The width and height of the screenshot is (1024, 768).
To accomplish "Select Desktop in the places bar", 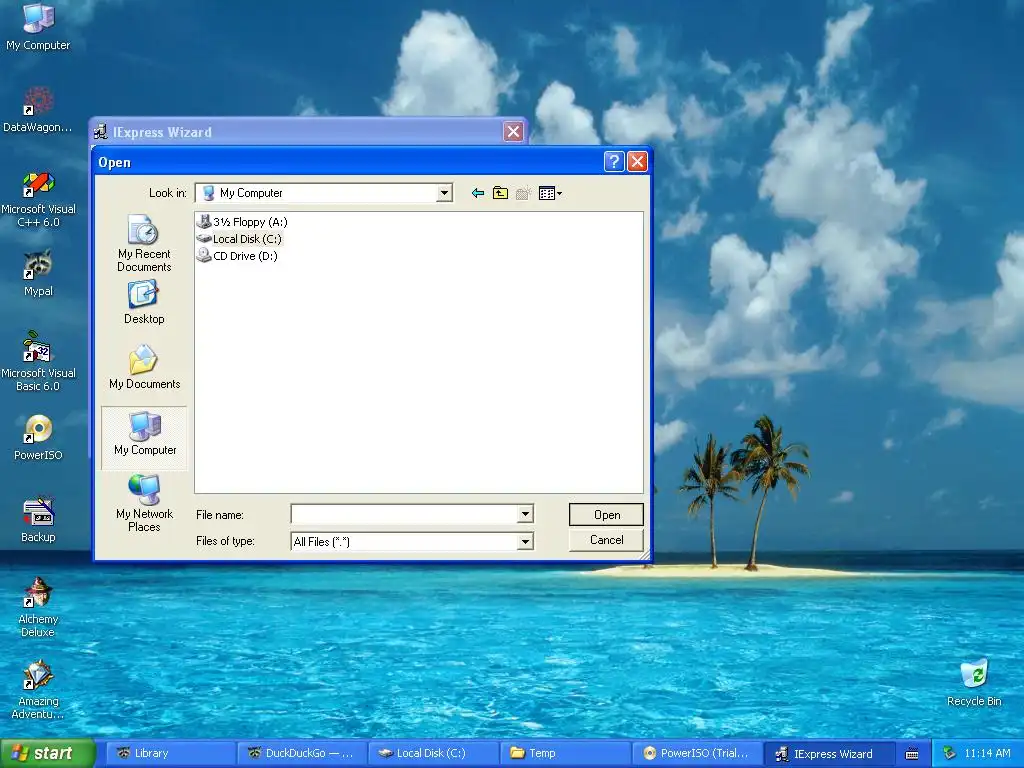I will coord(144,302).
